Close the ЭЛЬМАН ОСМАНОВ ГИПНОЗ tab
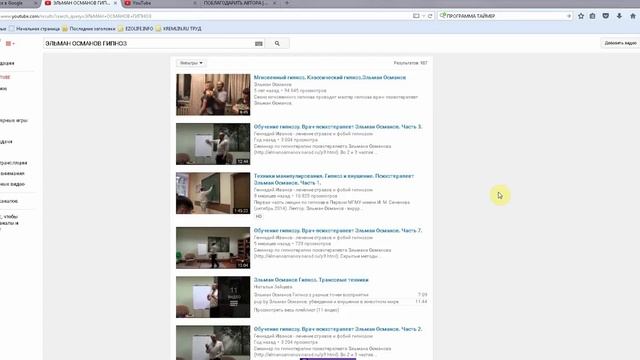Screen dimensions: 640x360 [115, 3]
